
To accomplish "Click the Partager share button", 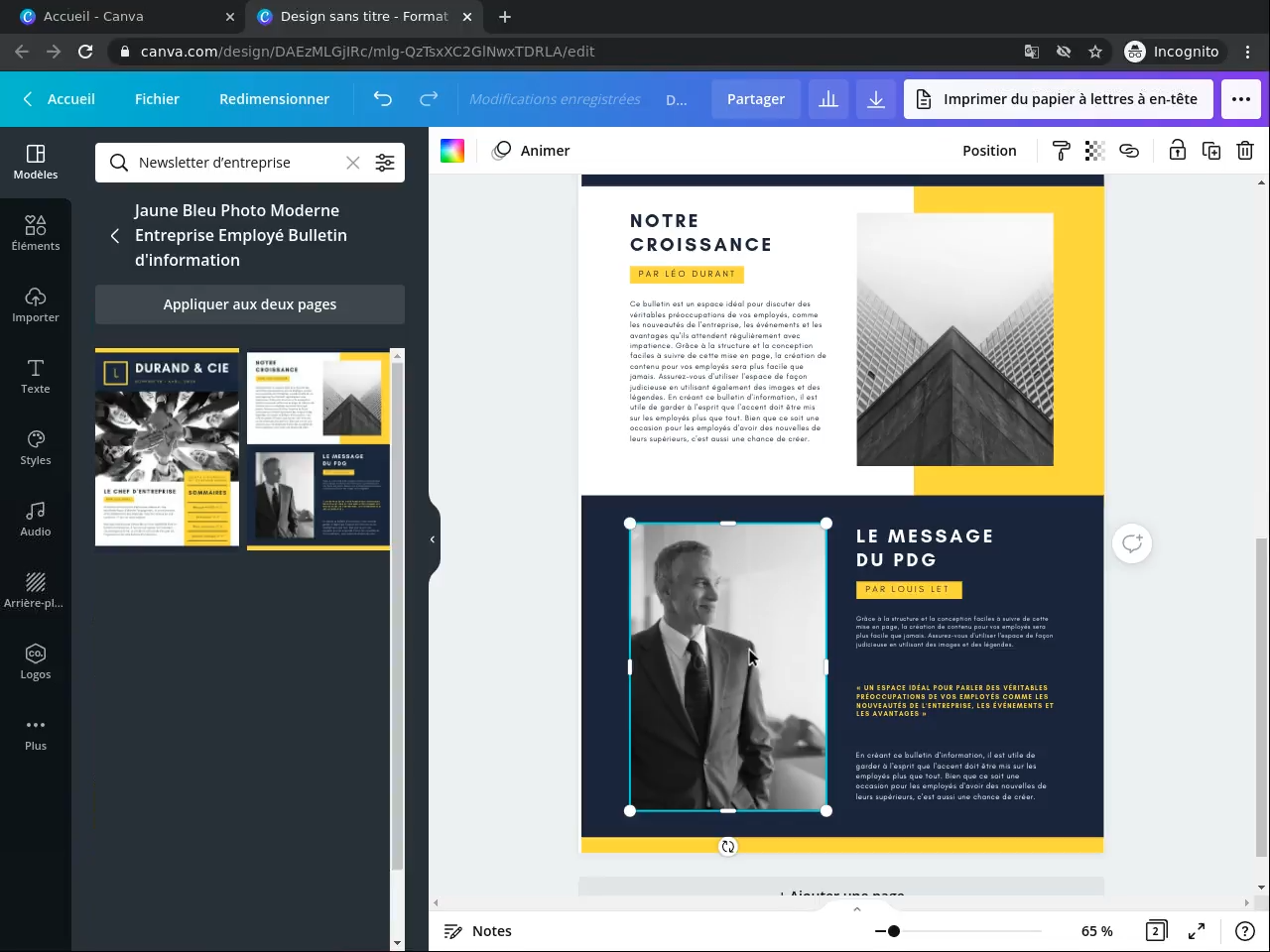I will pyautogui.click(x=756, y=99).
